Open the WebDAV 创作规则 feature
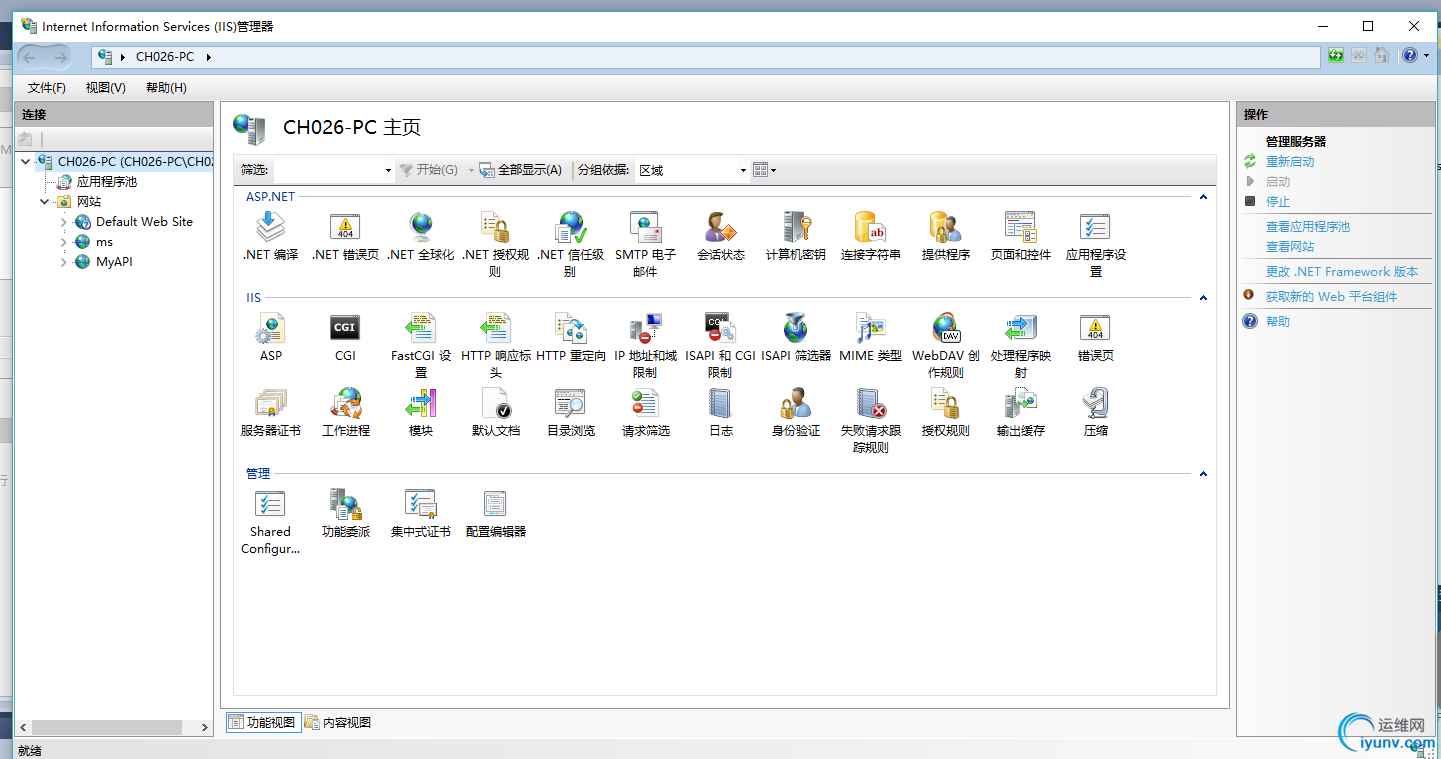Viewport: 1441px width, 759px height. [x=945, y=345]
